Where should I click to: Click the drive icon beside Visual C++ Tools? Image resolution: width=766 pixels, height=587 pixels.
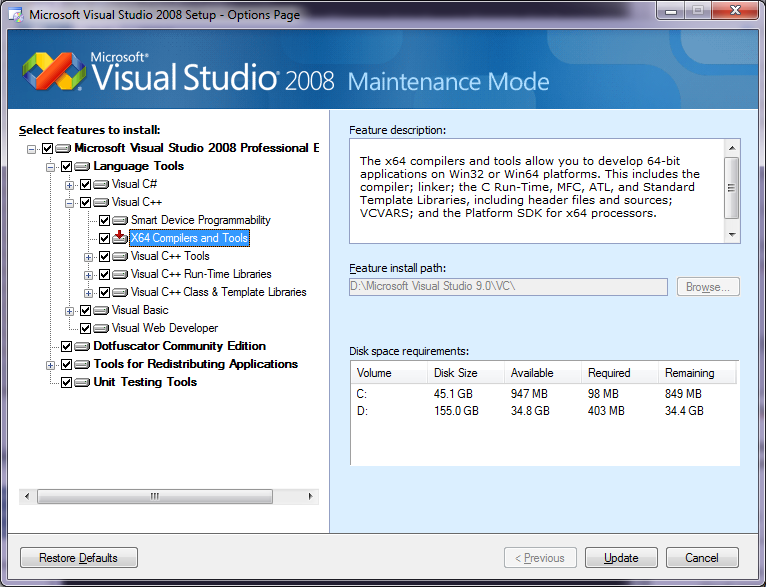pos(120,256)
